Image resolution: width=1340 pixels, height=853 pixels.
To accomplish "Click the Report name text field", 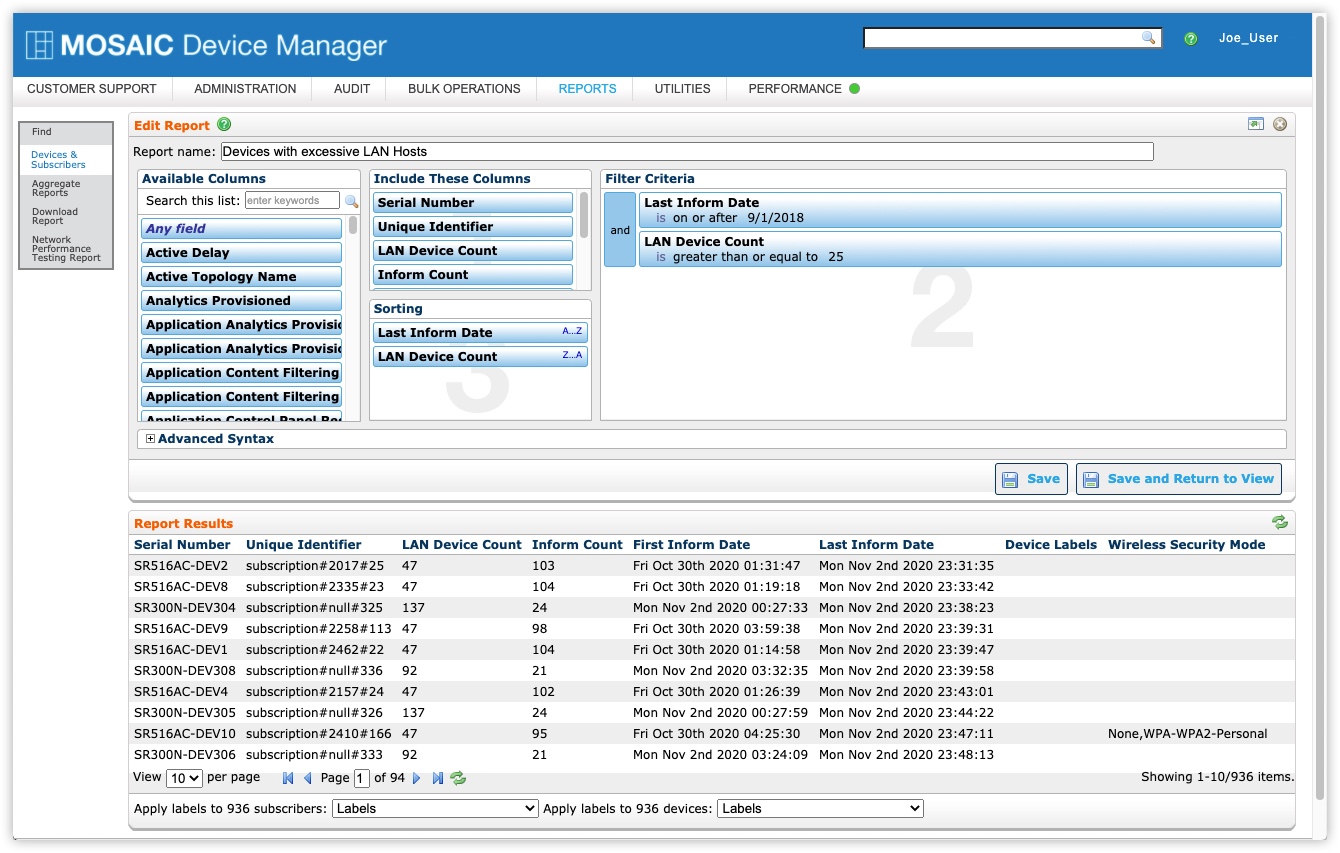I will pyautogui.click(x=687, y=152).
